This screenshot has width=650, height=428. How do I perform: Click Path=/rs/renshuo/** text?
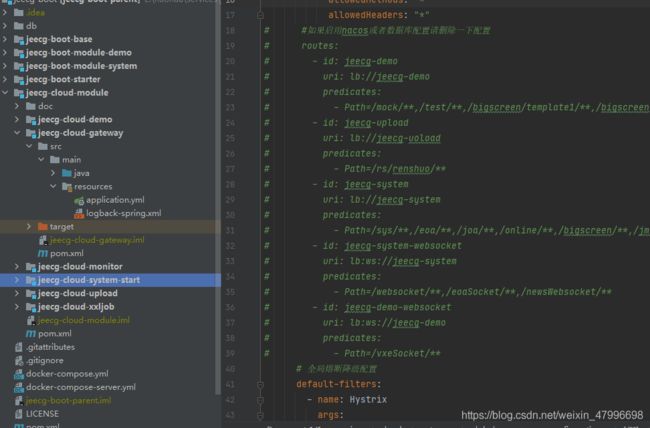pyautogui.click(x=395, y=169)
